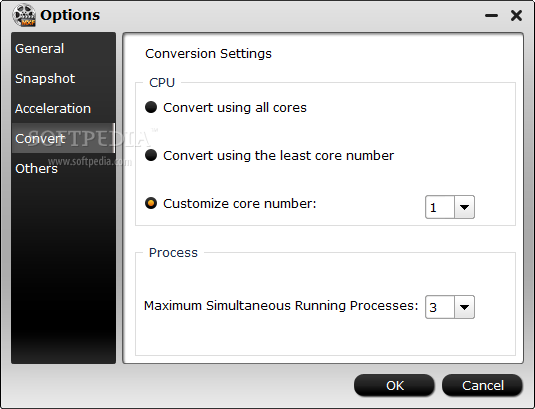Close the Options window with X
Screen dimensions: 535x409
tap(516, 15)
